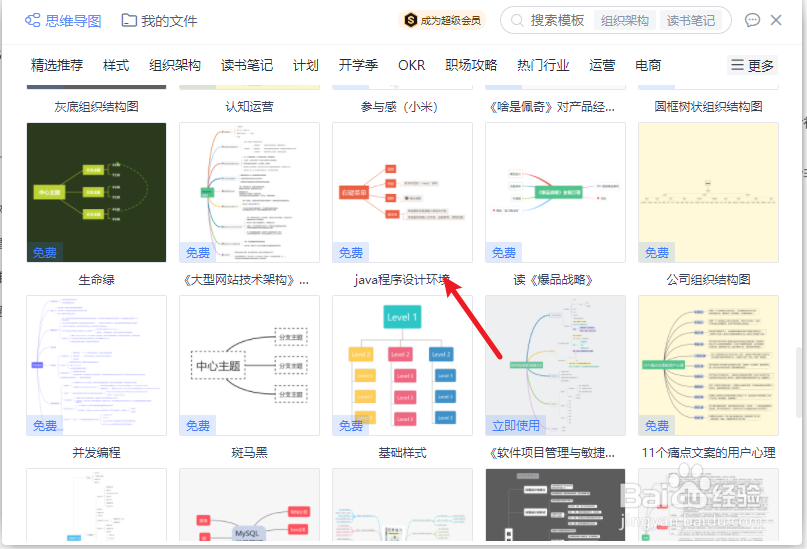Open the 更多 categories menu

(752, 65)
